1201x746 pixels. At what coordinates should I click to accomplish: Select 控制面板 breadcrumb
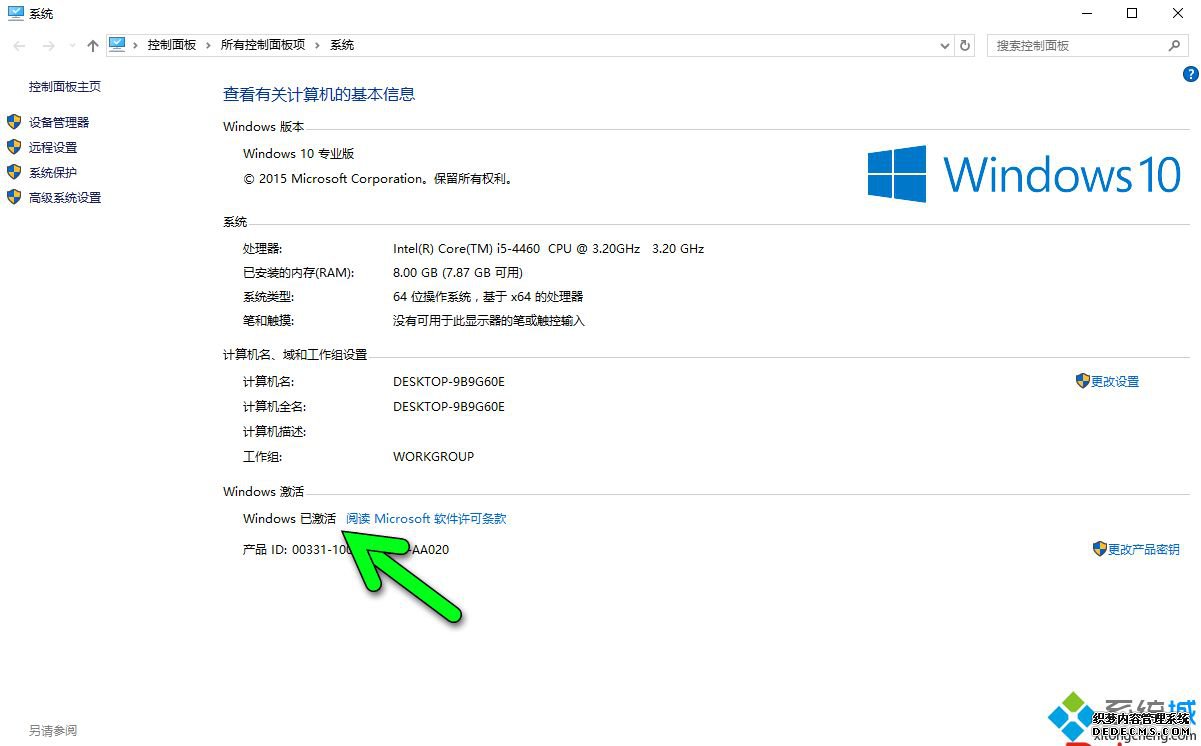point(172,45)
